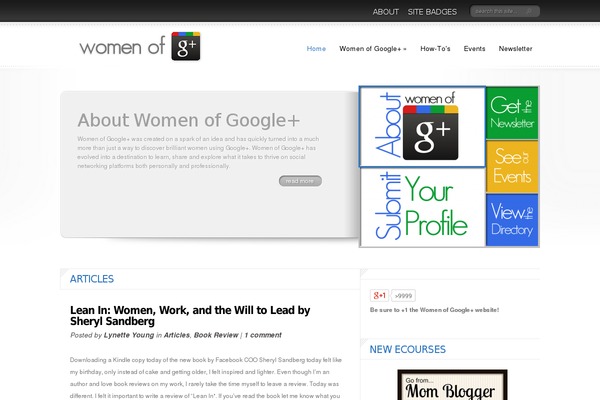Screen dimensions: 600x400
Task: Click the ARTICLES section heading
Action: 92,279
